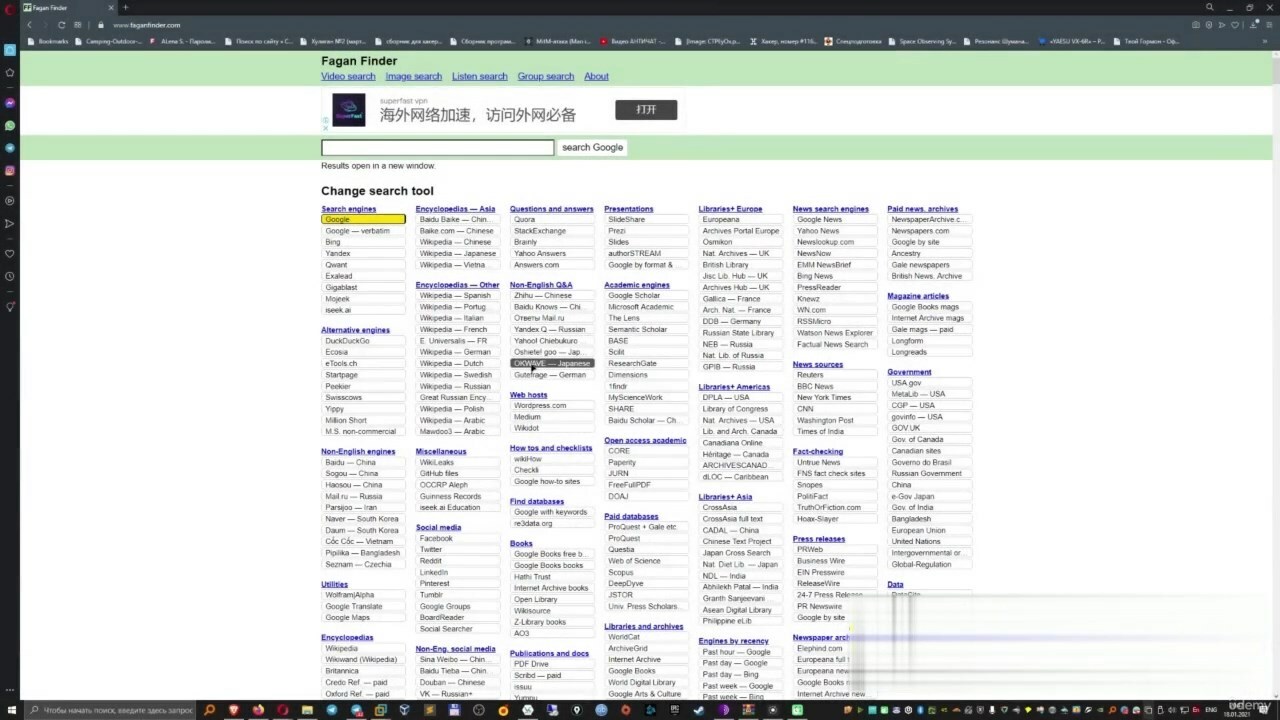Screen dimensions: 1280x720
Task: Select Wolfram|Alpha under Utilities
Action: pyautogui.click(x=363, y=595)
